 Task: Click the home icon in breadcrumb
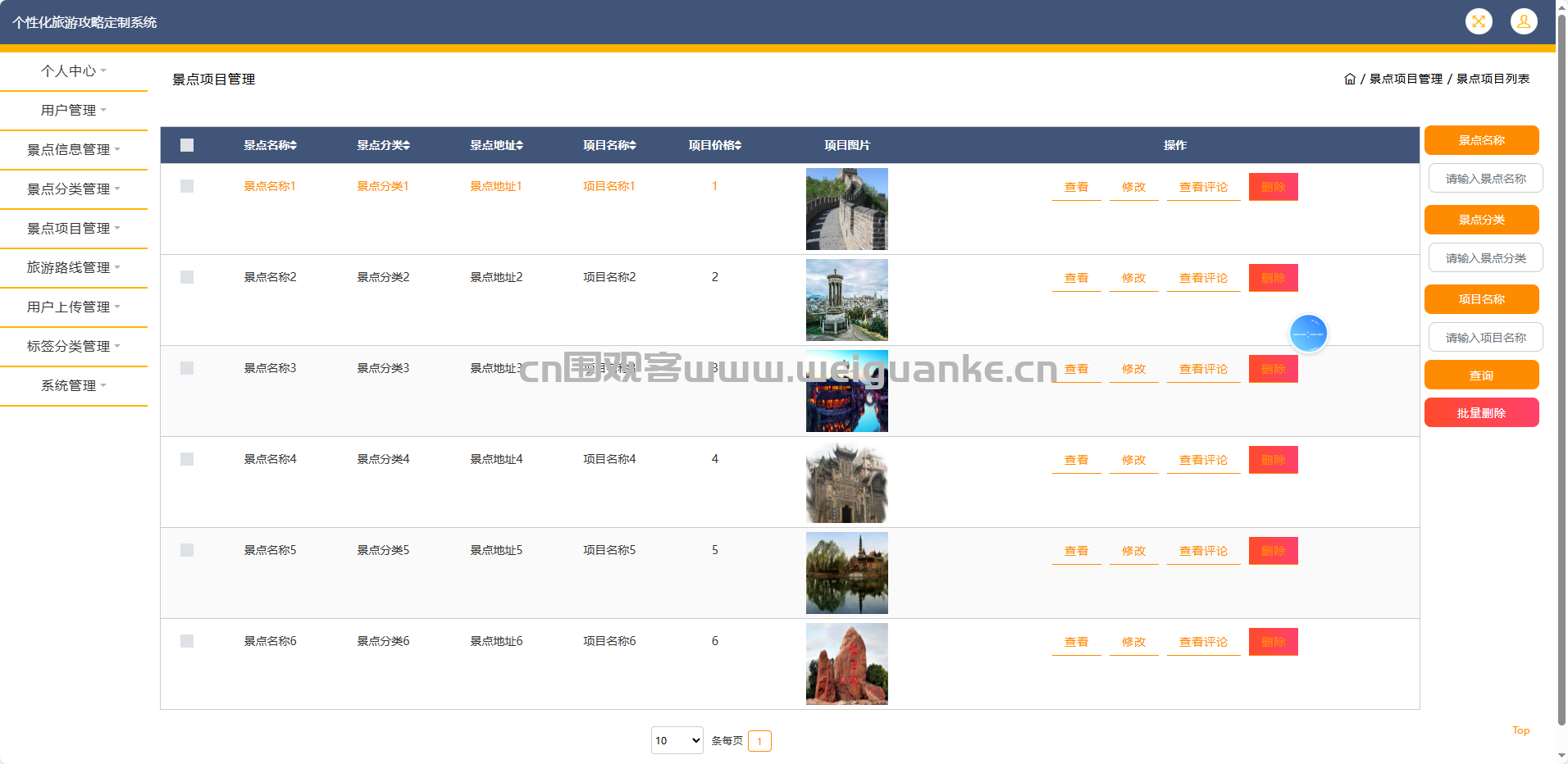(x=1349, y=80)
